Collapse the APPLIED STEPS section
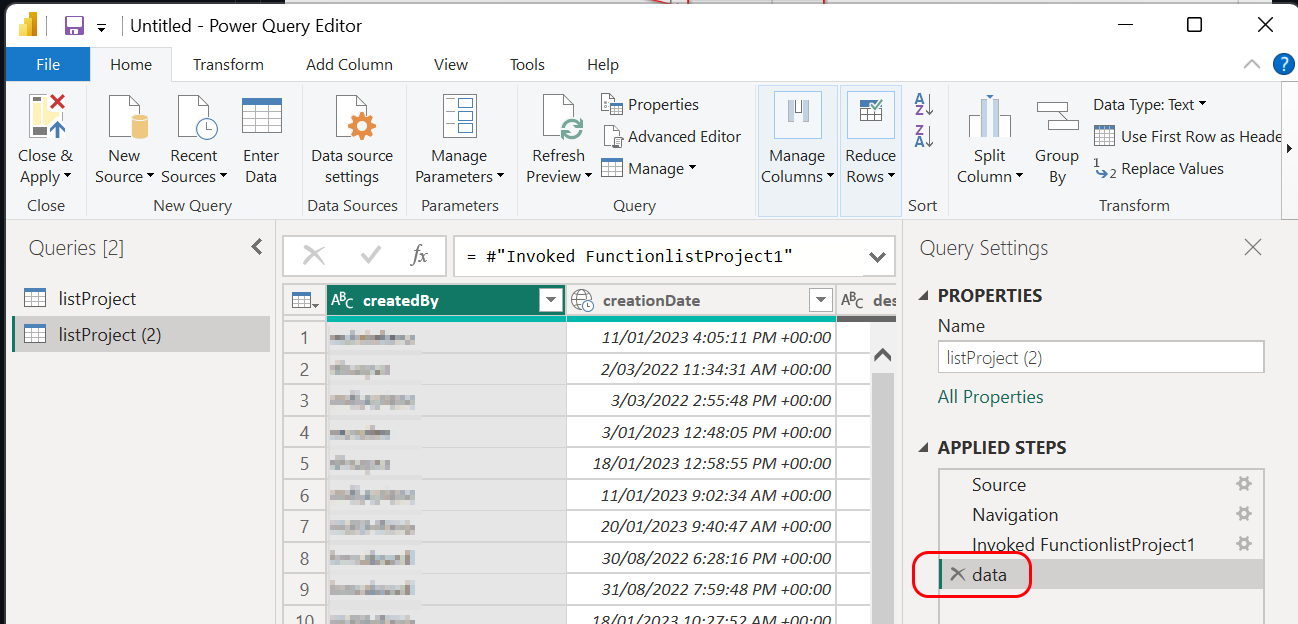 click(923, 448)
